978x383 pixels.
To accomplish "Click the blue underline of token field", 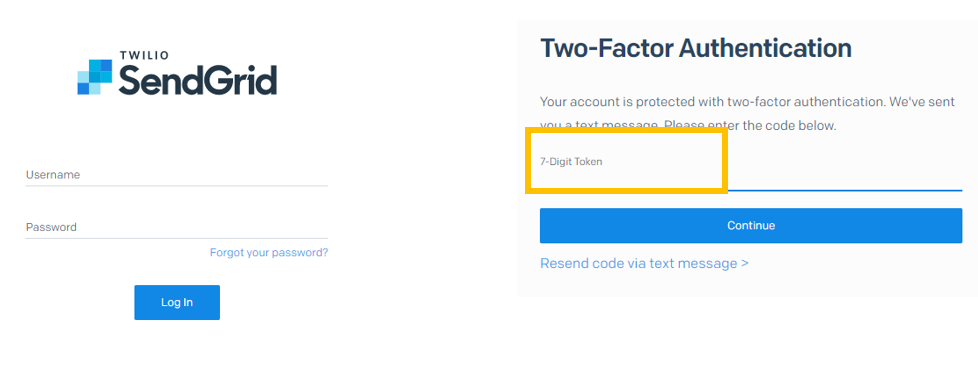I will [x=845, y=190].
